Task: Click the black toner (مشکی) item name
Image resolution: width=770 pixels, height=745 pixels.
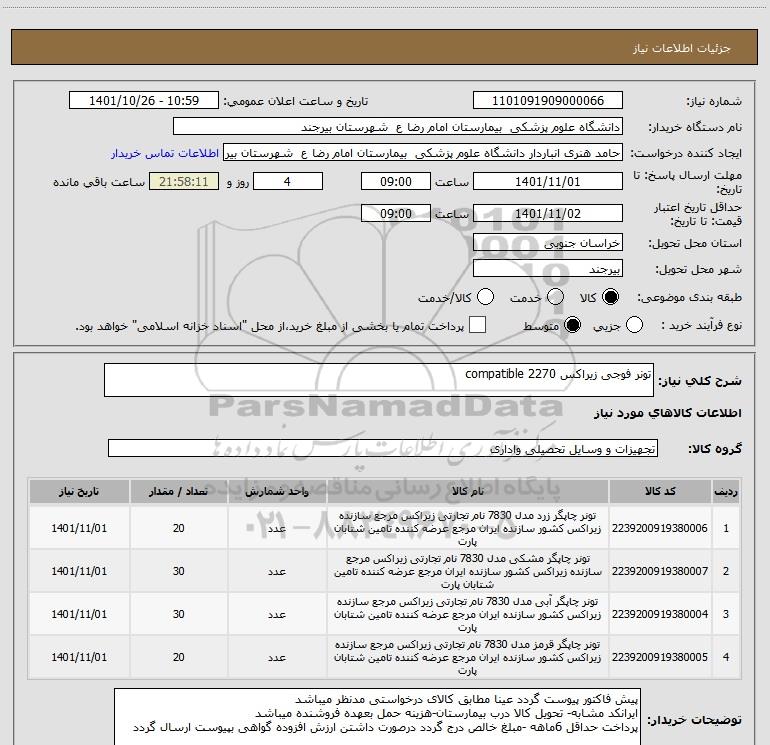Action: 468,571
